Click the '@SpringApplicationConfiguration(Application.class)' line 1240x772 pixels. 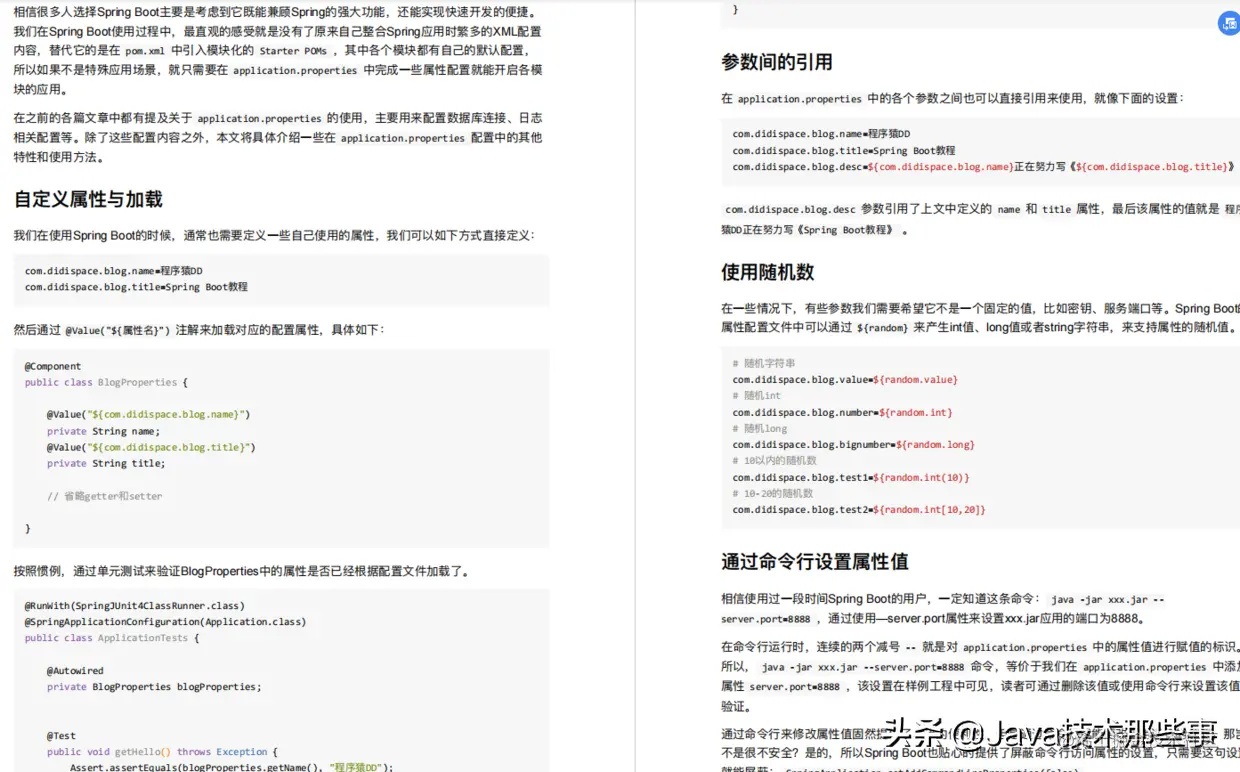point(165,621)
